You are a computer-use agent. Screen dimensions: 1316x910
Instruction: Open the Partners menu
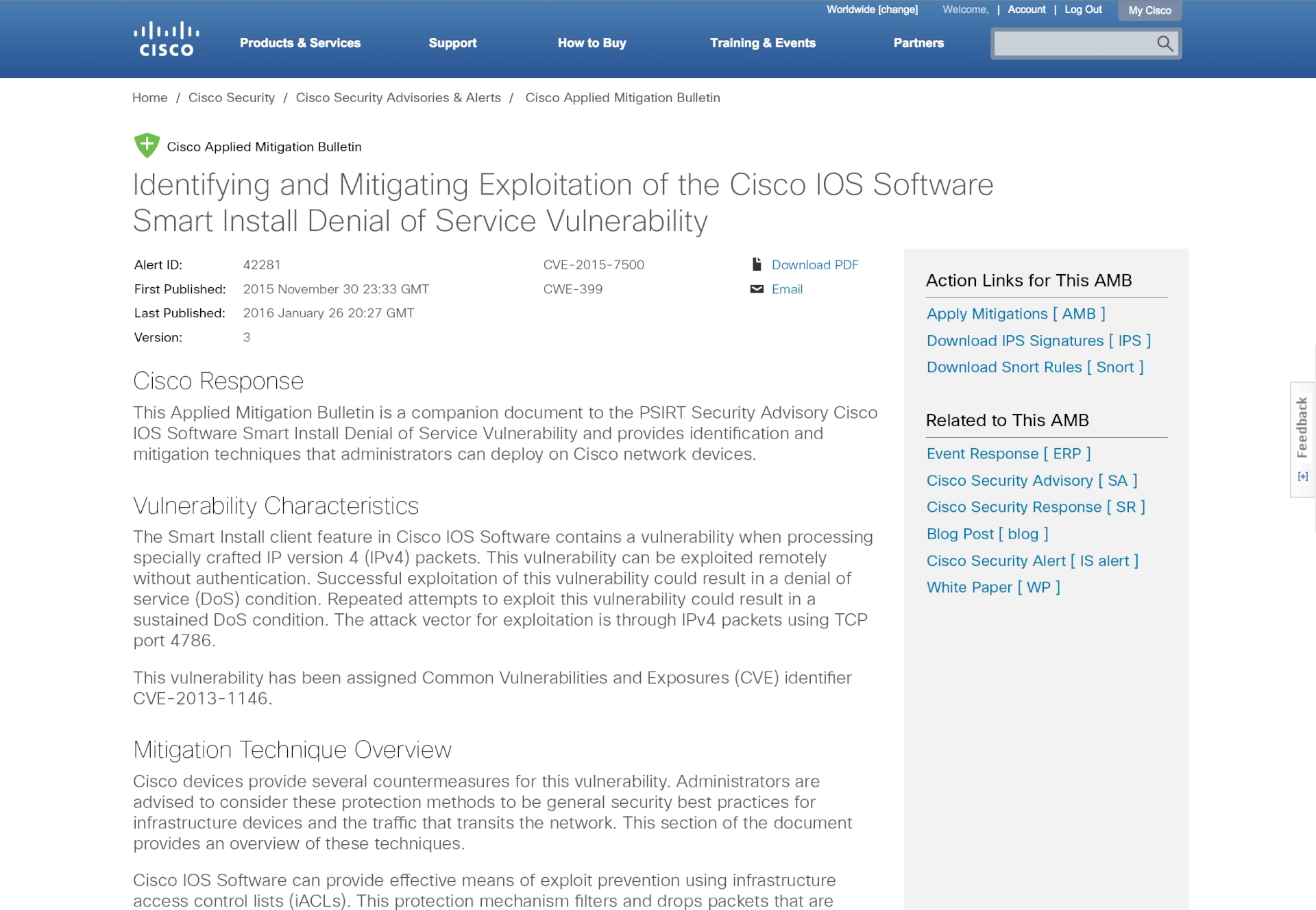tap(918, 43)
